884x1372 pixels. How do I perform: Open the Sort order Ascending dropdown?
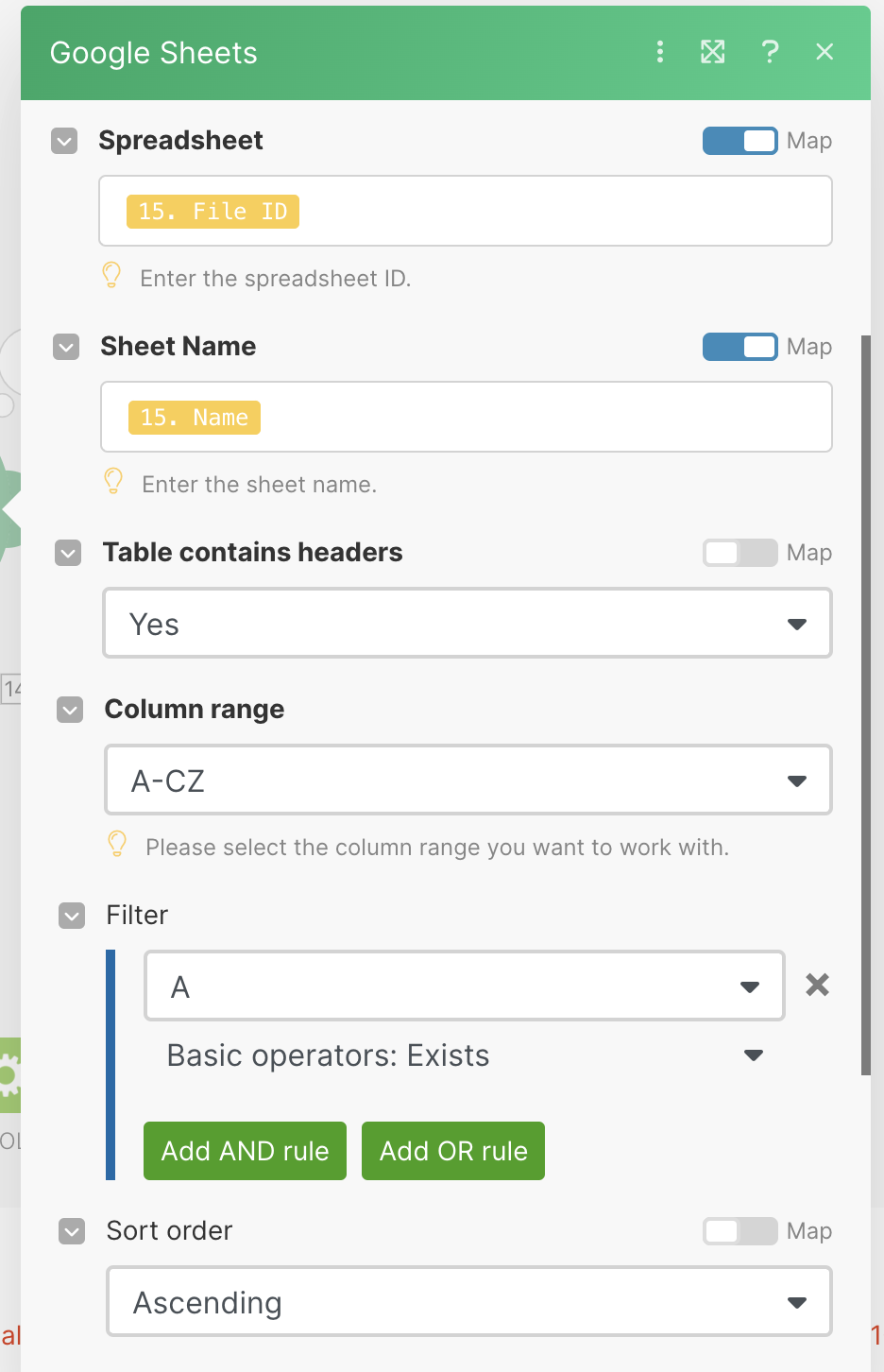click(469, 1302)
